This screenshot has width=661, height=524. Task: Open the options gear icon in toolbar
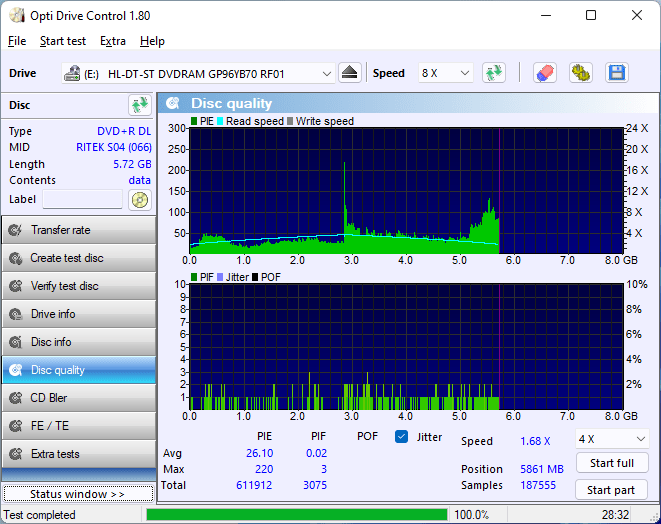(x=580, y=73)
